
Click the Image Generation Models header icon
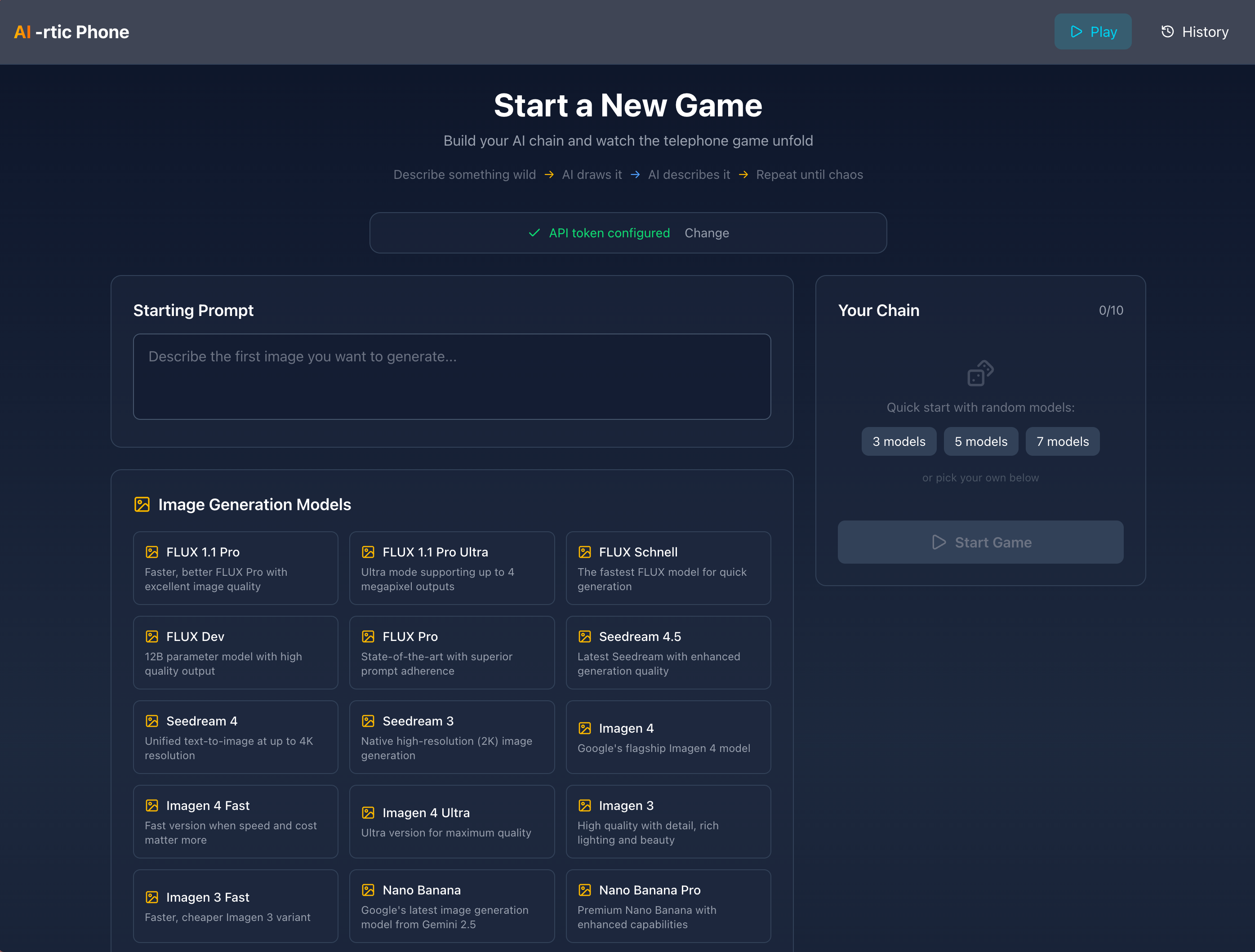coord(142,504)
